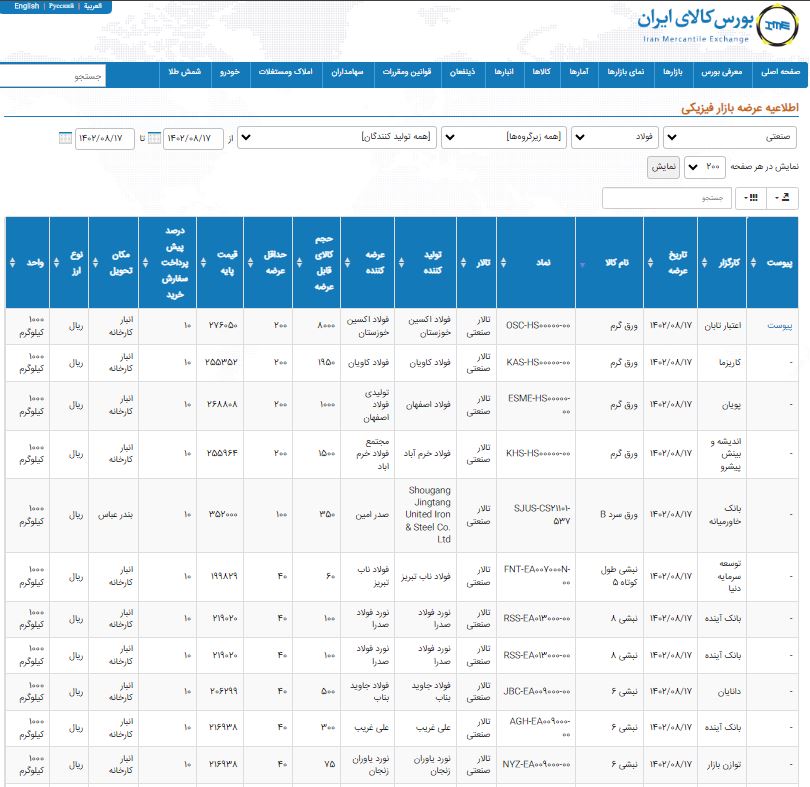
Task: Sort by the حجم کالای قابل عرضه column
Action: click(x=317, y=263)
